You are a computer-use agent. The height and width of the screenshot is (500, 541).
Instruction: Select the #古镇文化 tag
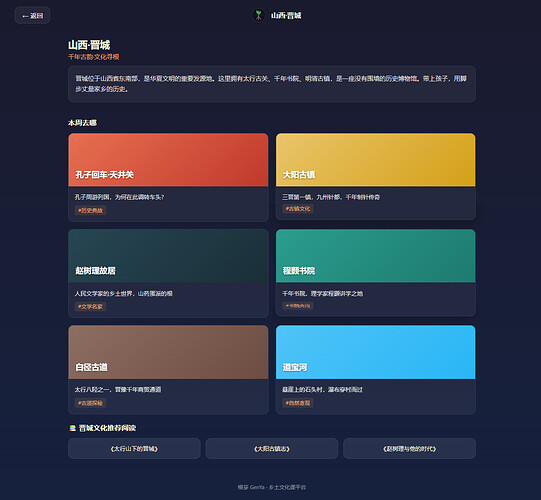pos(298,208)
